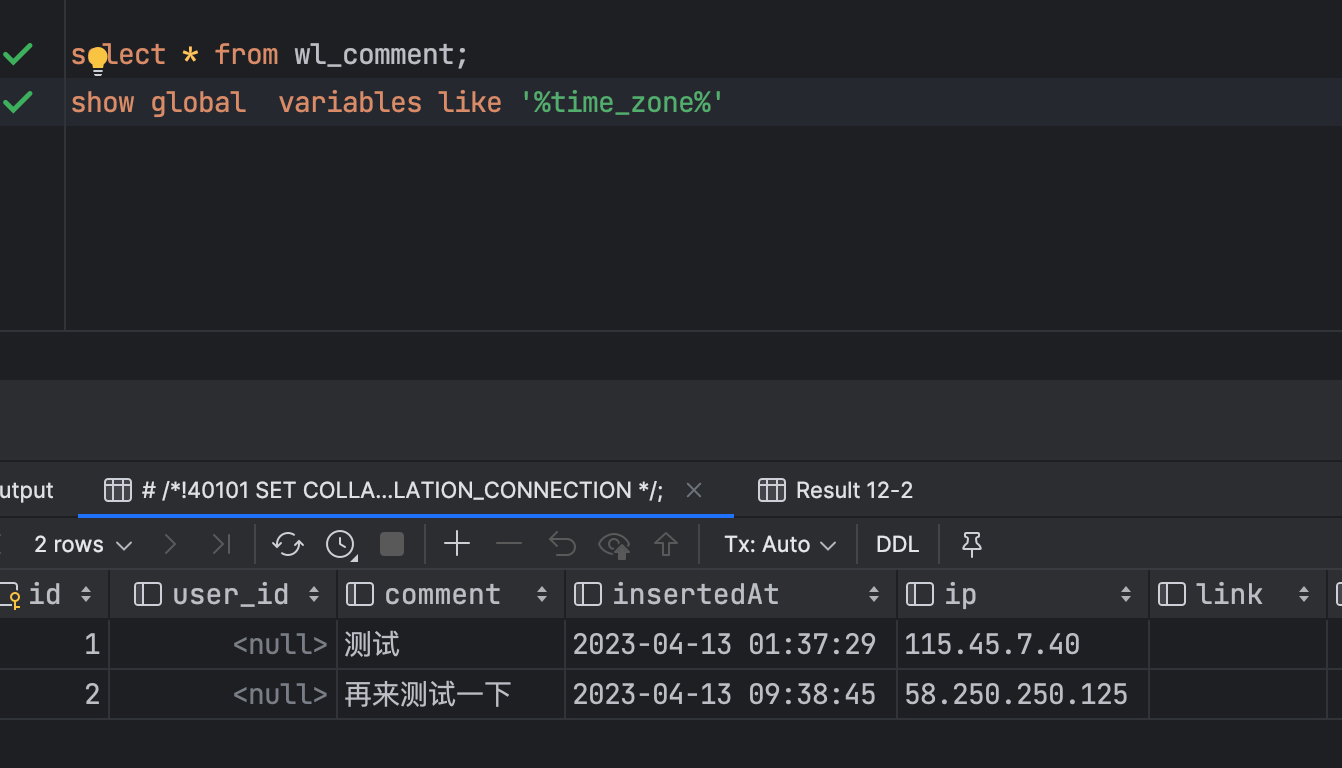
Task: Add a new row with the plus icon
Action: pyautogui.click(x=457, y=544)
